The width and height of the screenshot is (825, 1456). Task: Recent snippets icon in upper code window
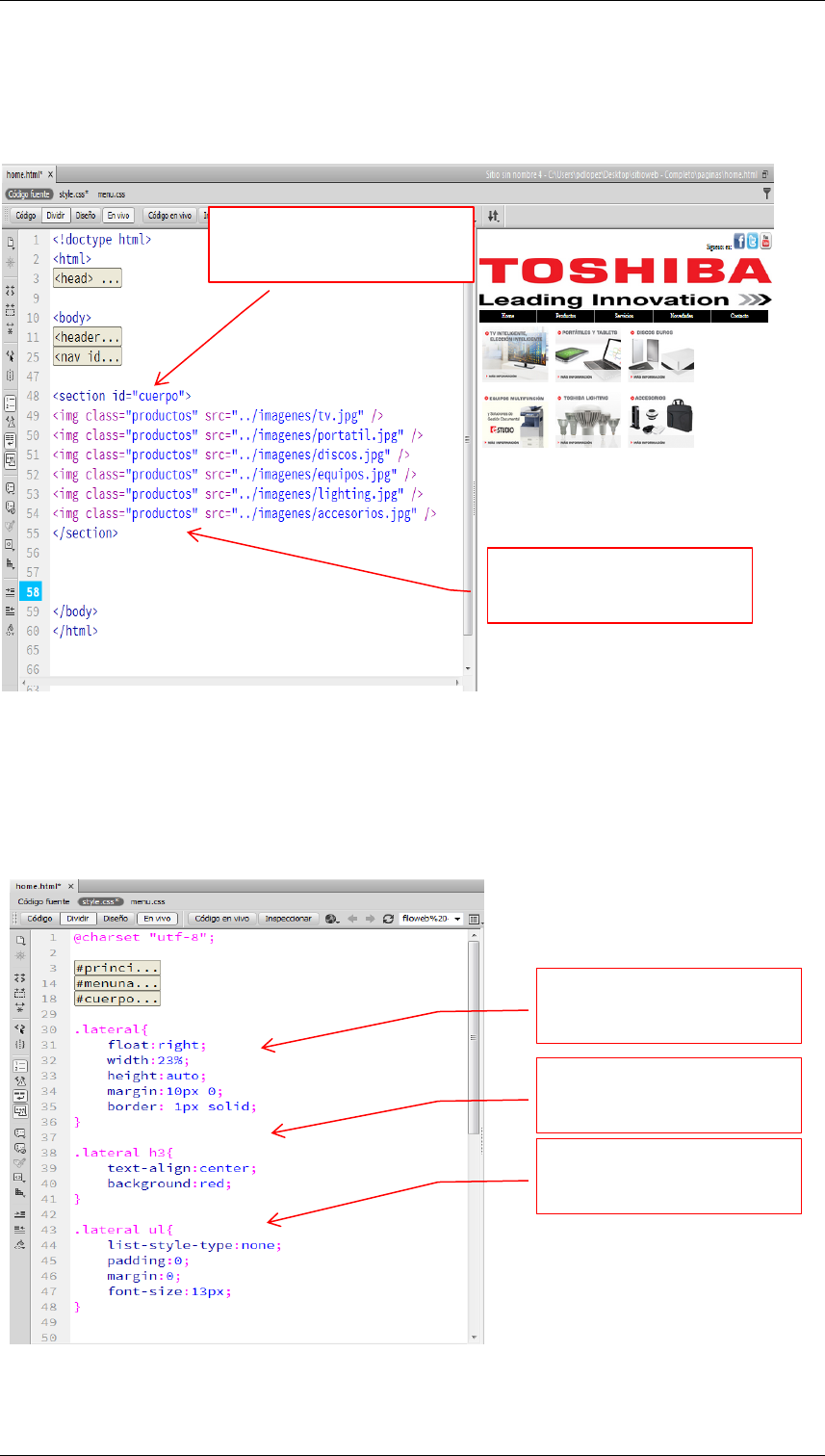11,545
